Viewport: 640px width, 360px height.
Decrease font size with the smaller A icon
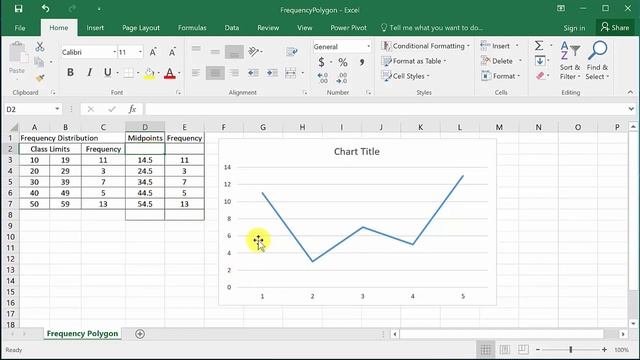pyautogui.click(x=172, y=52)
